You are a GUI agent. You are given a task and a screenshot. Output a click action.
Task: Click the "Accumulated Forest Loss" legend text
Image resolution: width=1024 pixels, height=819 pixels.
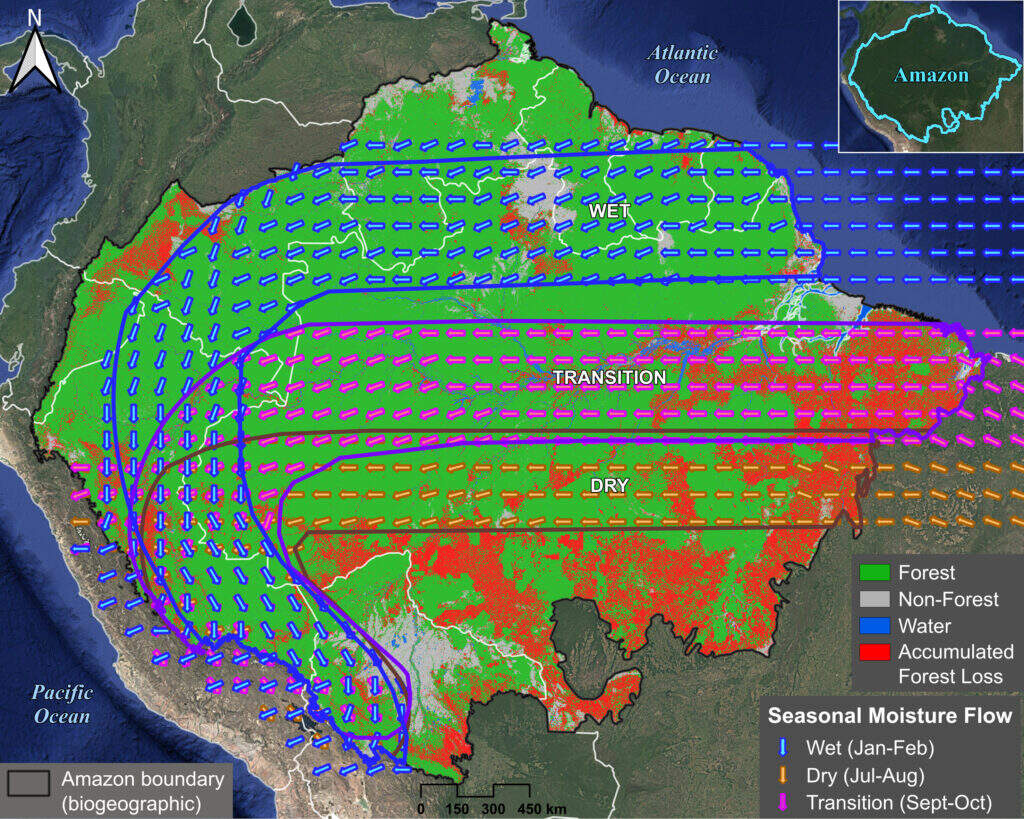(956, 664)
